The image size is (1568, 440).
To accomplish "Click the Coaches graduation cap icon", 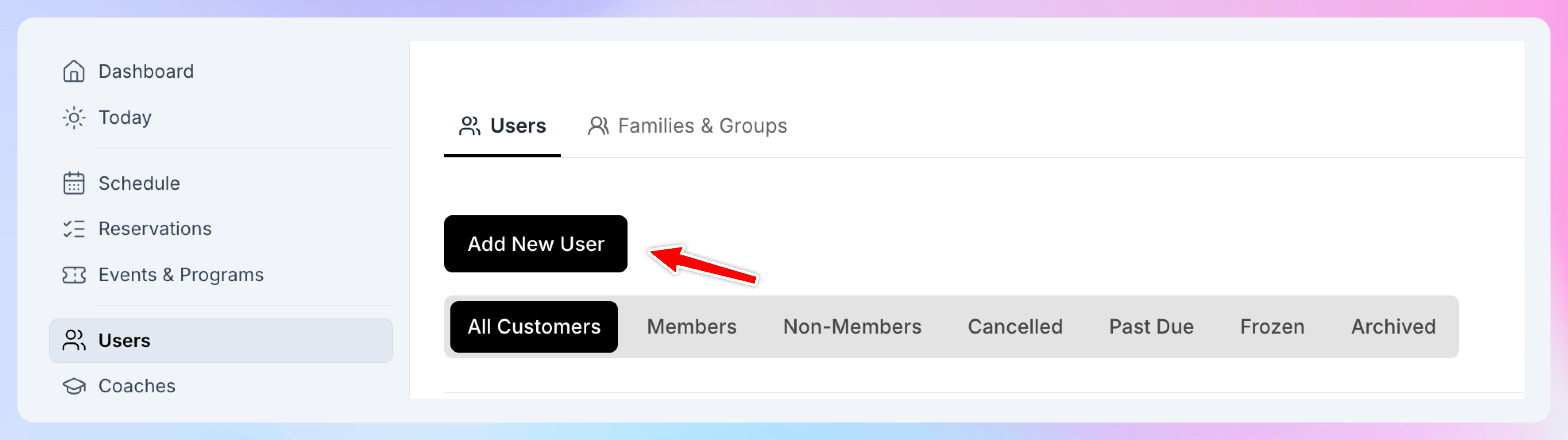I will pyautogui.click(x=73, y=386).
